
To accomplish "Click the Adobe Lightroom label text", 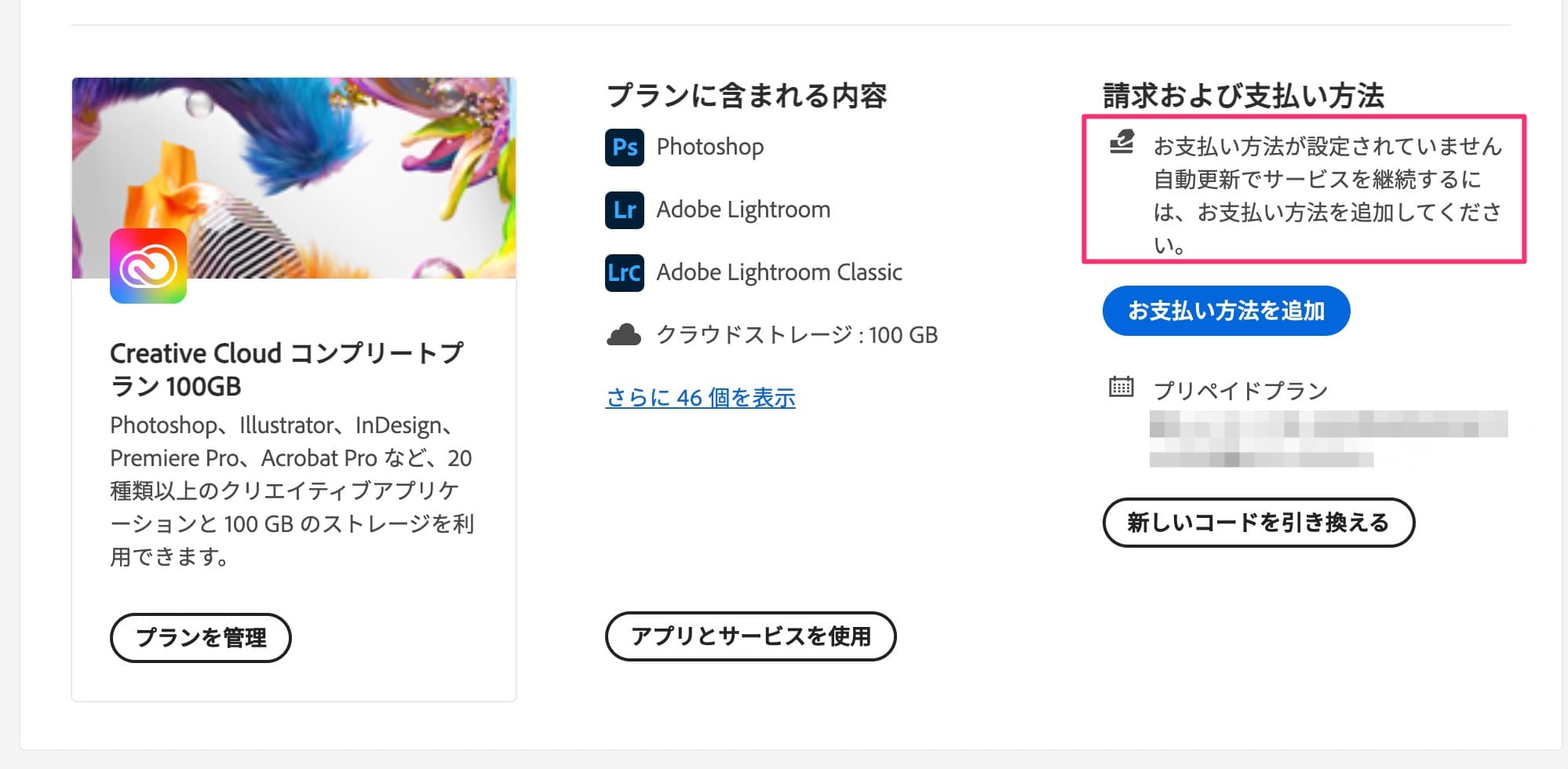I will [743, 210].
